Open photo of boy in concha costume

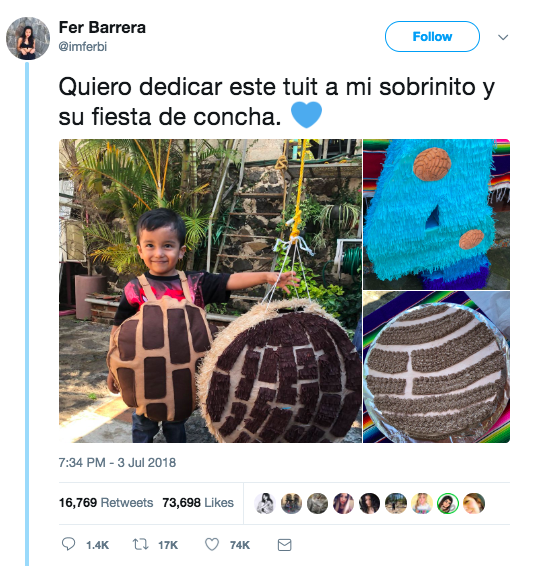[x=210, y=291]
